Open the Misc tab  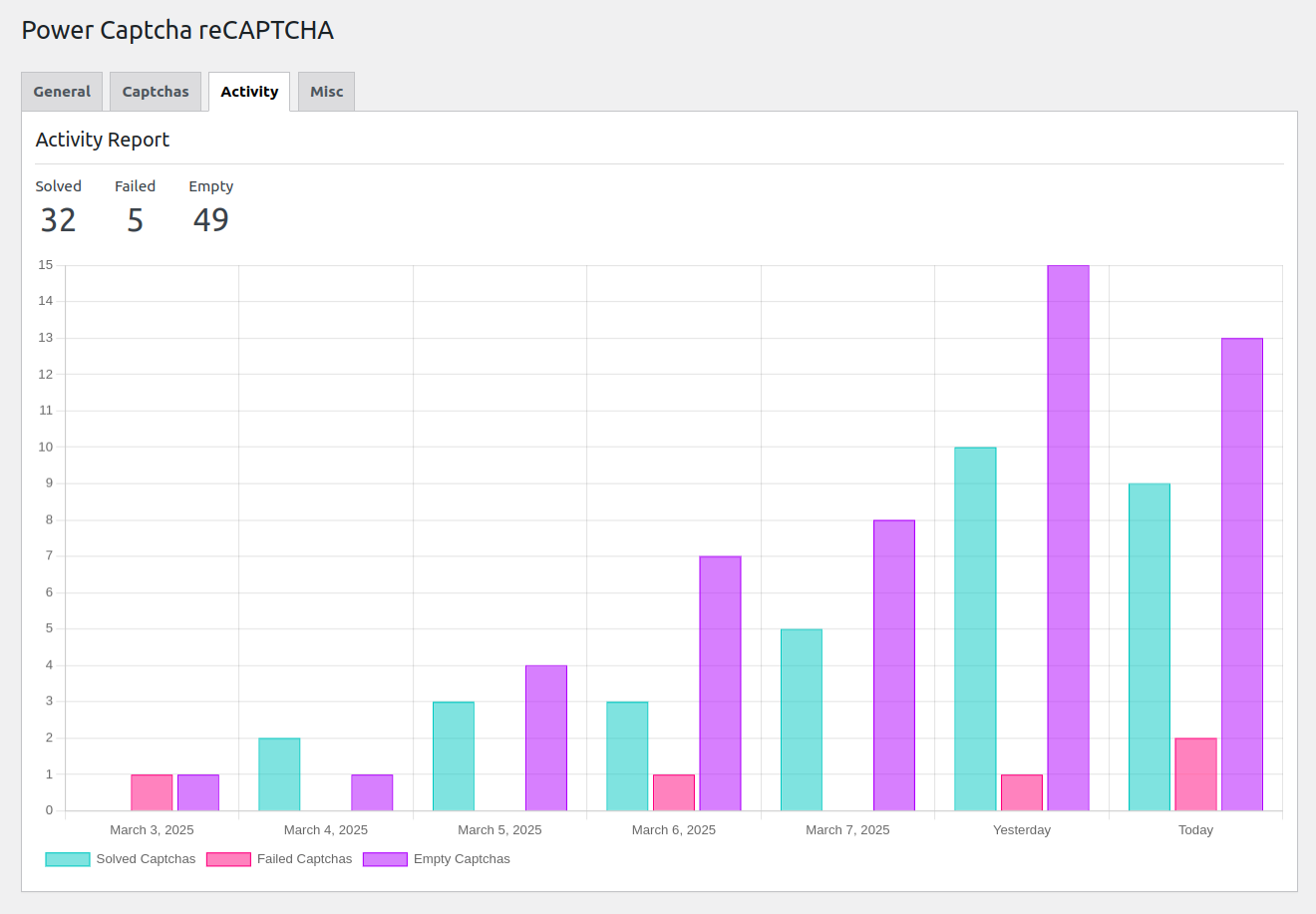326,92
